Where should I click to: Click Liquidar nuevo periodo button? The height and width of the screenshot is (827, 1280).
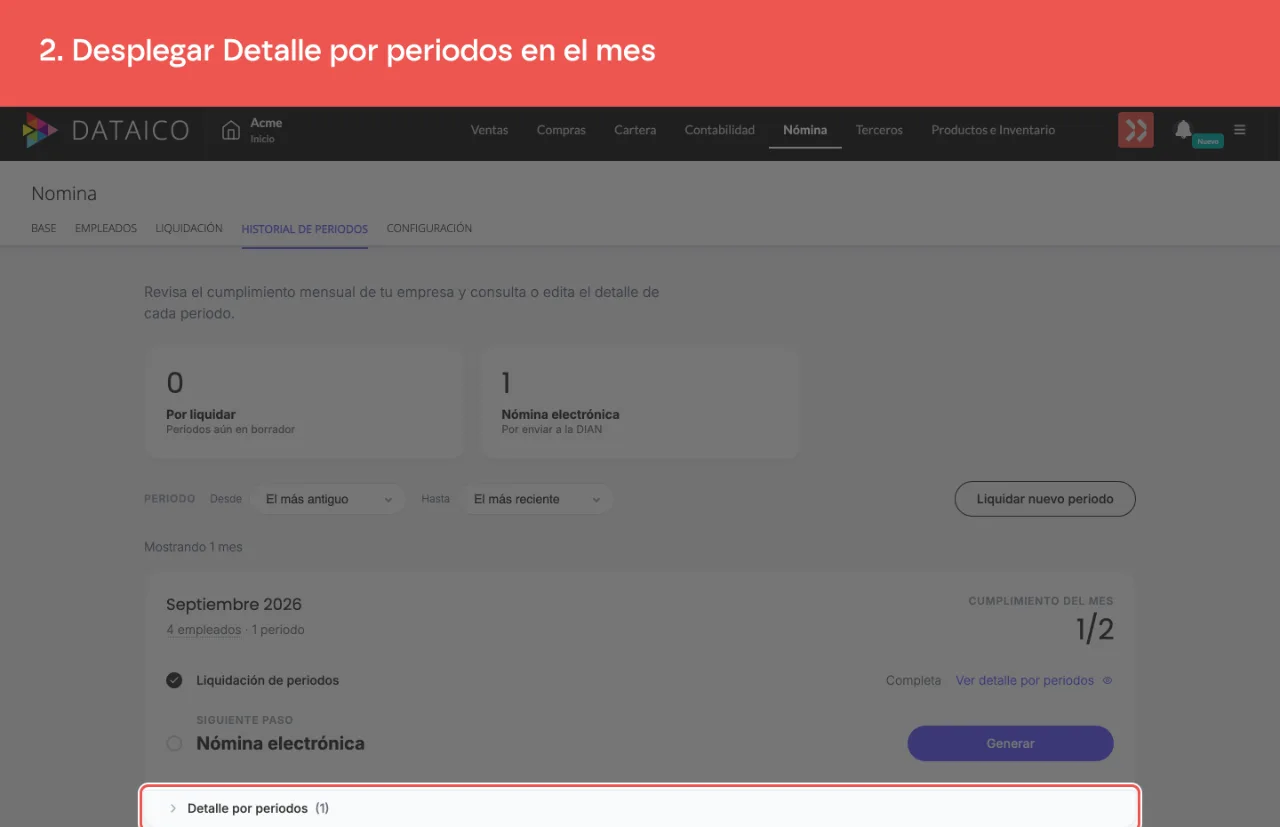pyautogui.click(x=1045, y=499)
